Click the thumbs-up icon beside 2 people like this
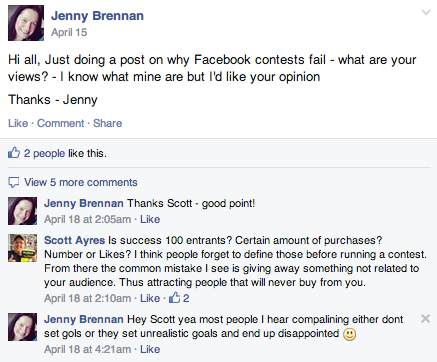Image resolution: width=437 pixels, height=362 pixels. pyautogui.click(x=14, y=153)
